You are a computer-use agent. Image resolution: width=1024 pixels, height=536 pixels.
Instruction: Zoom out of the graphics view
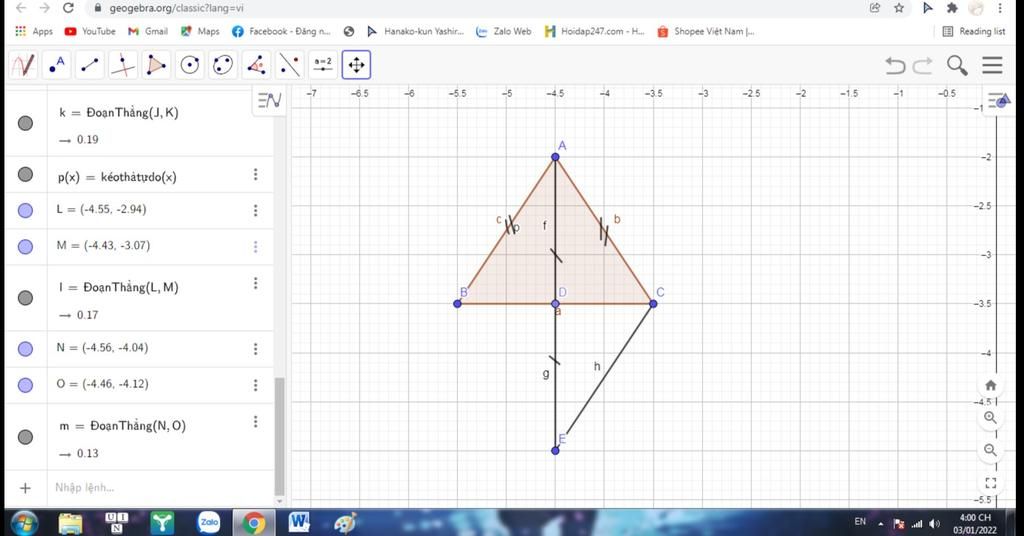[991, 450]
